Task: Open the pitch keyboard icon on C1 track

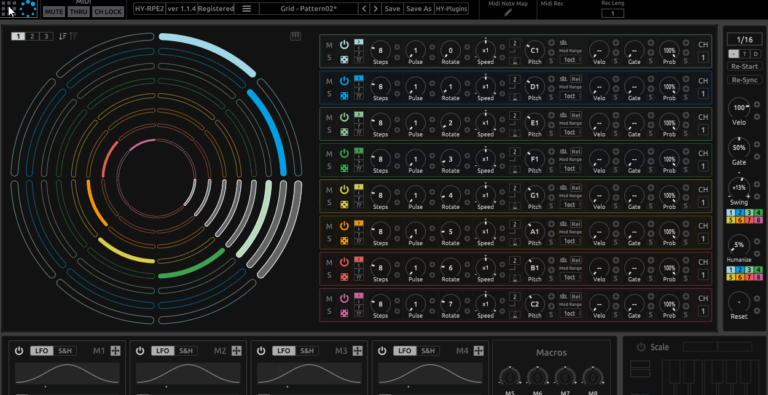Action: (x=563, y=42)
